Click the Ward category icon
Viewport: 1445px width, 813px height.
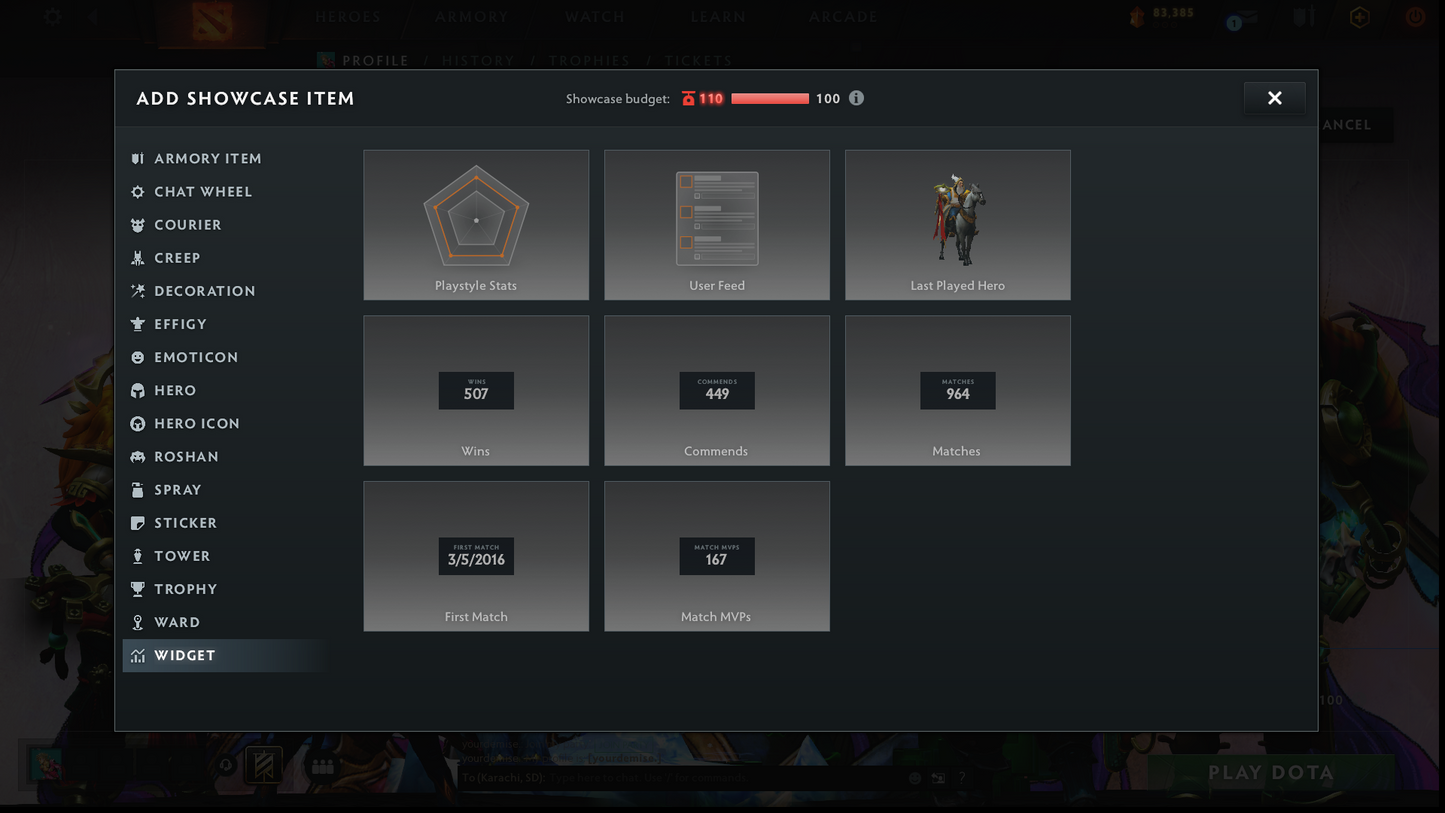138,622
